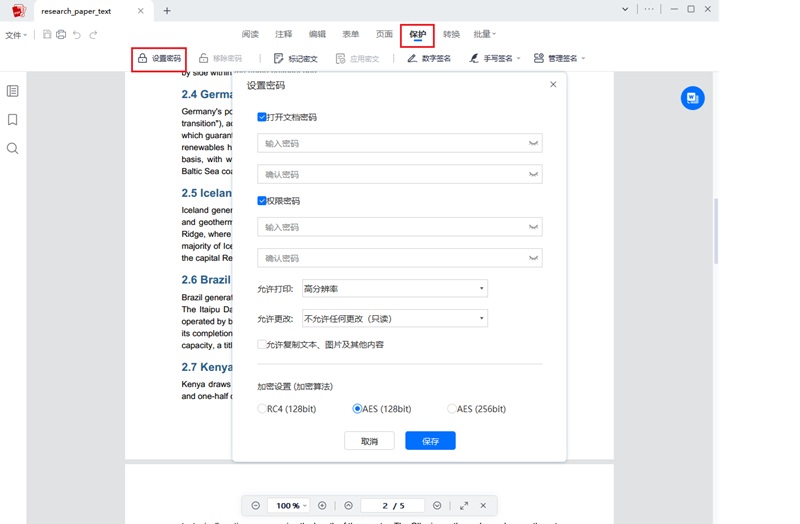The height and width of the screenshot is (524, 800).
Task: Click the permission 输入密码 field
Action: coord(399,227)
